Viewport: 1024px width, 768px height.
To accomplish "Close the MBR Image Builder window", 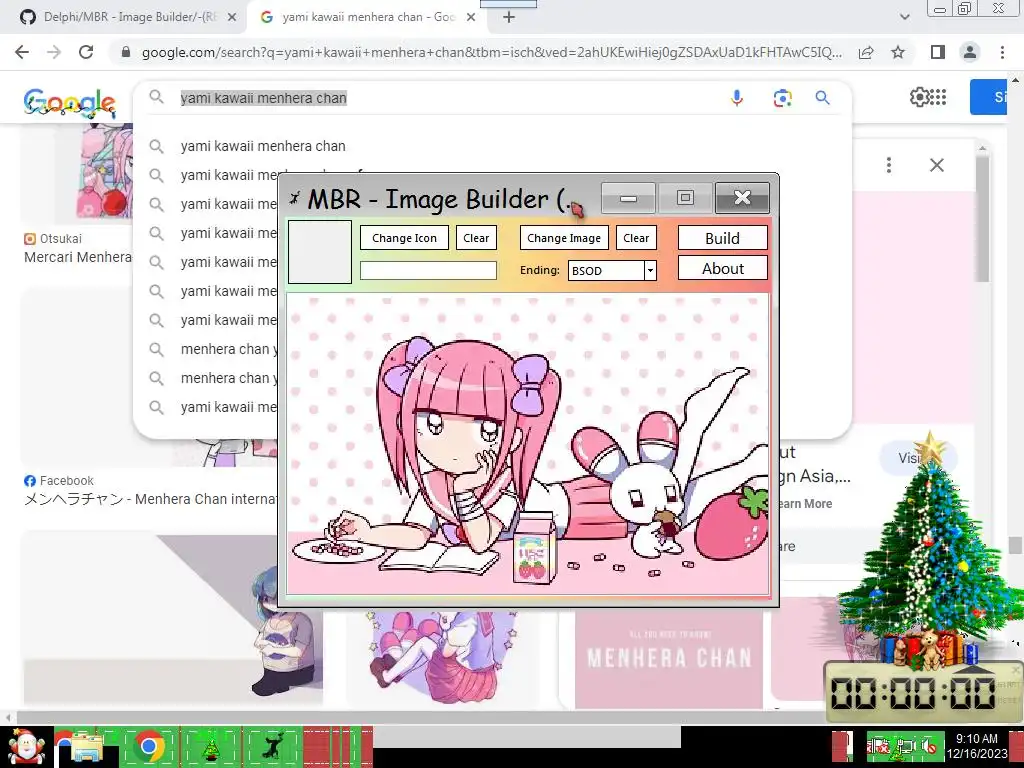I will click(742, 197).
